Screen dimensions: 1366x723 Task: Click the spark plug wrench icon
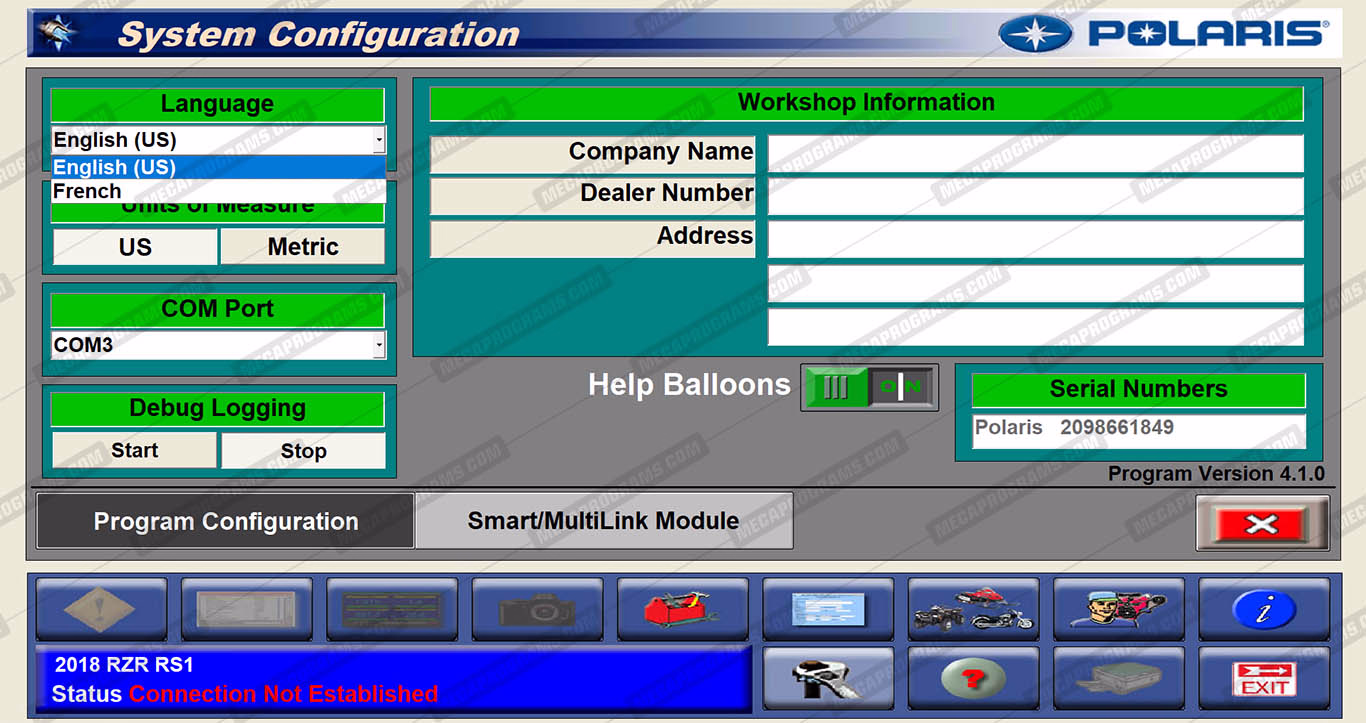(x=828, y=679)
